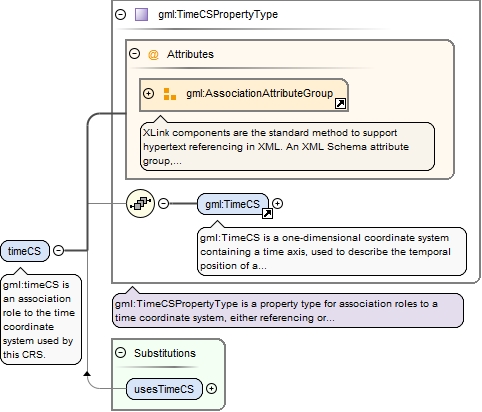Image resolution: width=482 pixels, height=412 pixels.
Task: Collapse the sequence compositor minus toggle
Action: tap(163, 203)
